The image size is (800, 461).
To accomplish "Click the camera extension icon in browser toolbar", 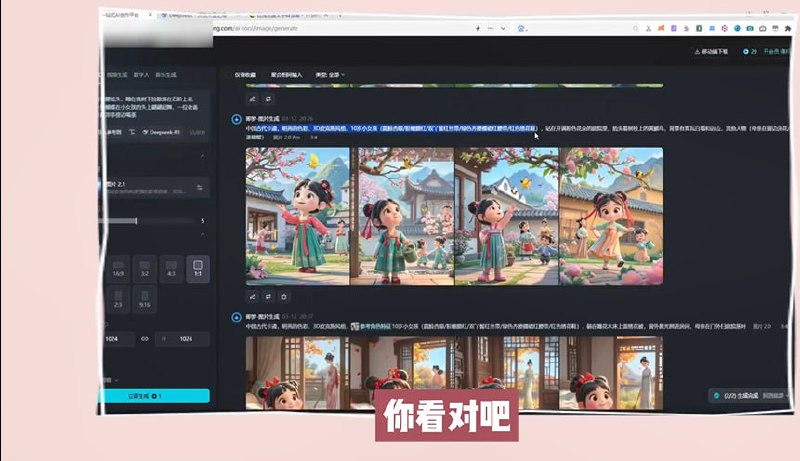I will point(749,27).
